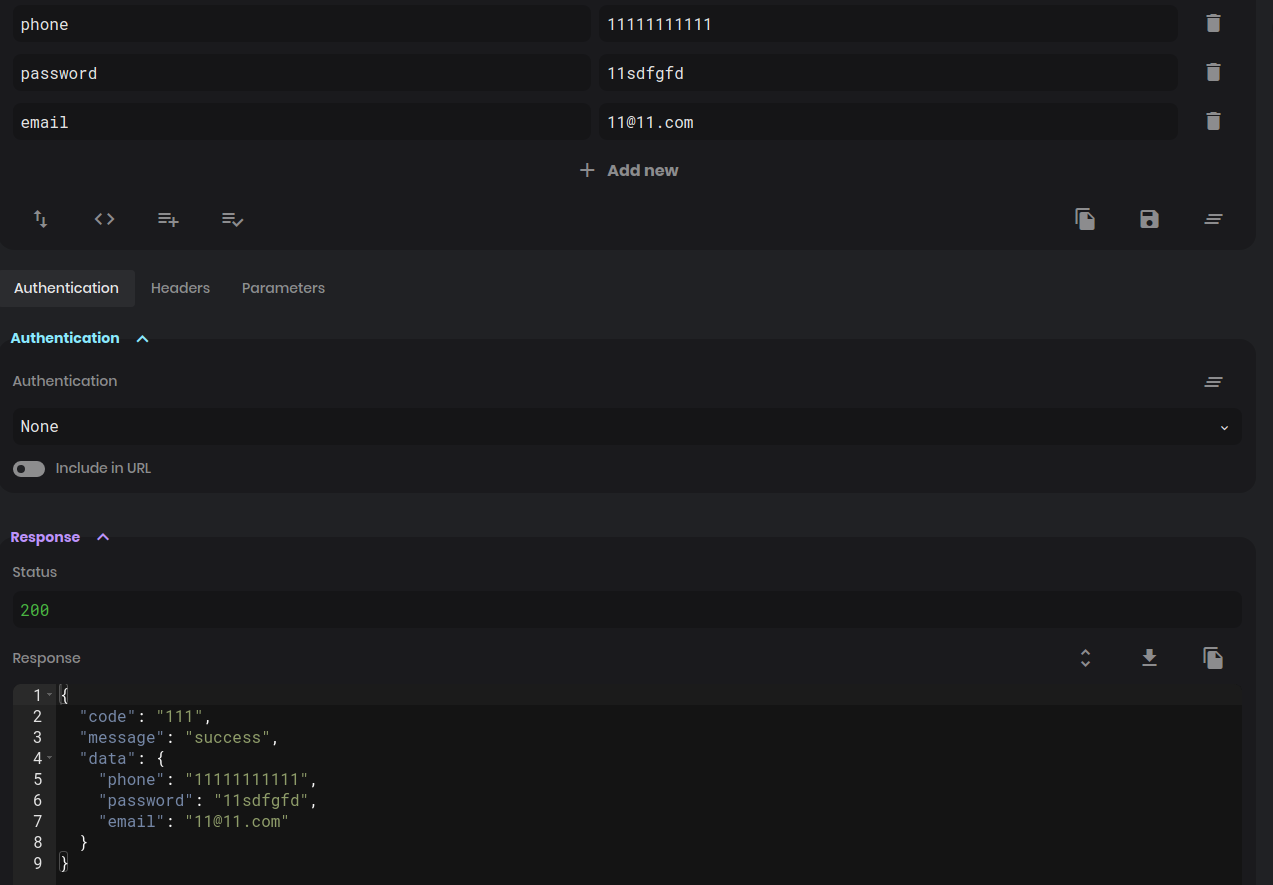Viewport: 1273px width, 885px height.
Task: Click the Include in URL label
Action: point(103,468)
